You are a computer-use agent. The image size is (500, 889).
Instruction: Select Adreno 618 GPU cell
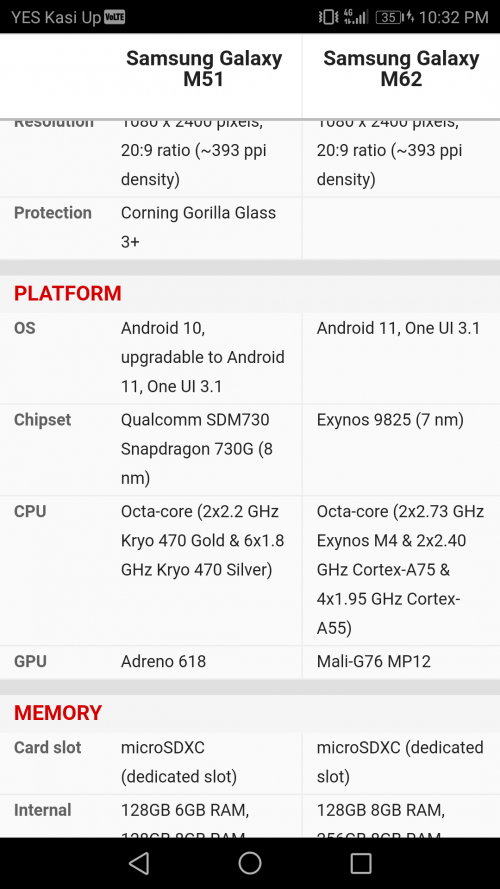pos(163,662)
